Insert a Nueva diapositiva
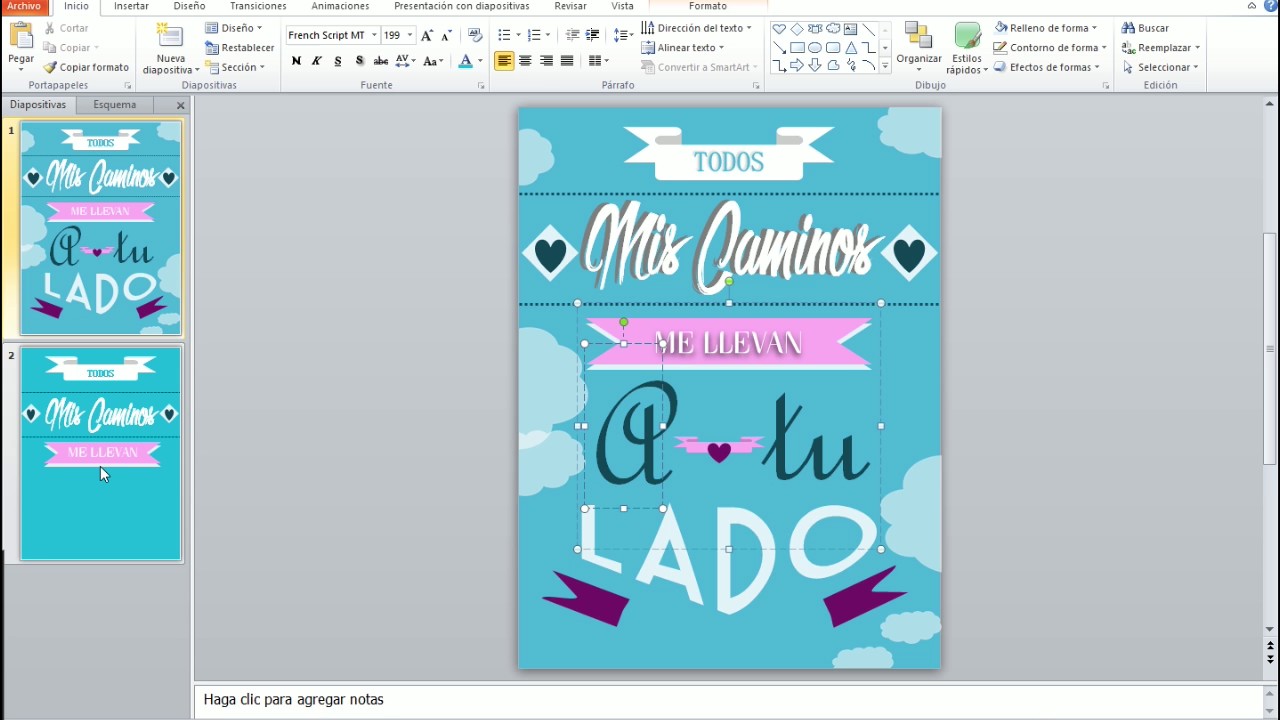This screenshot has width=1280, height=720. 170,47
